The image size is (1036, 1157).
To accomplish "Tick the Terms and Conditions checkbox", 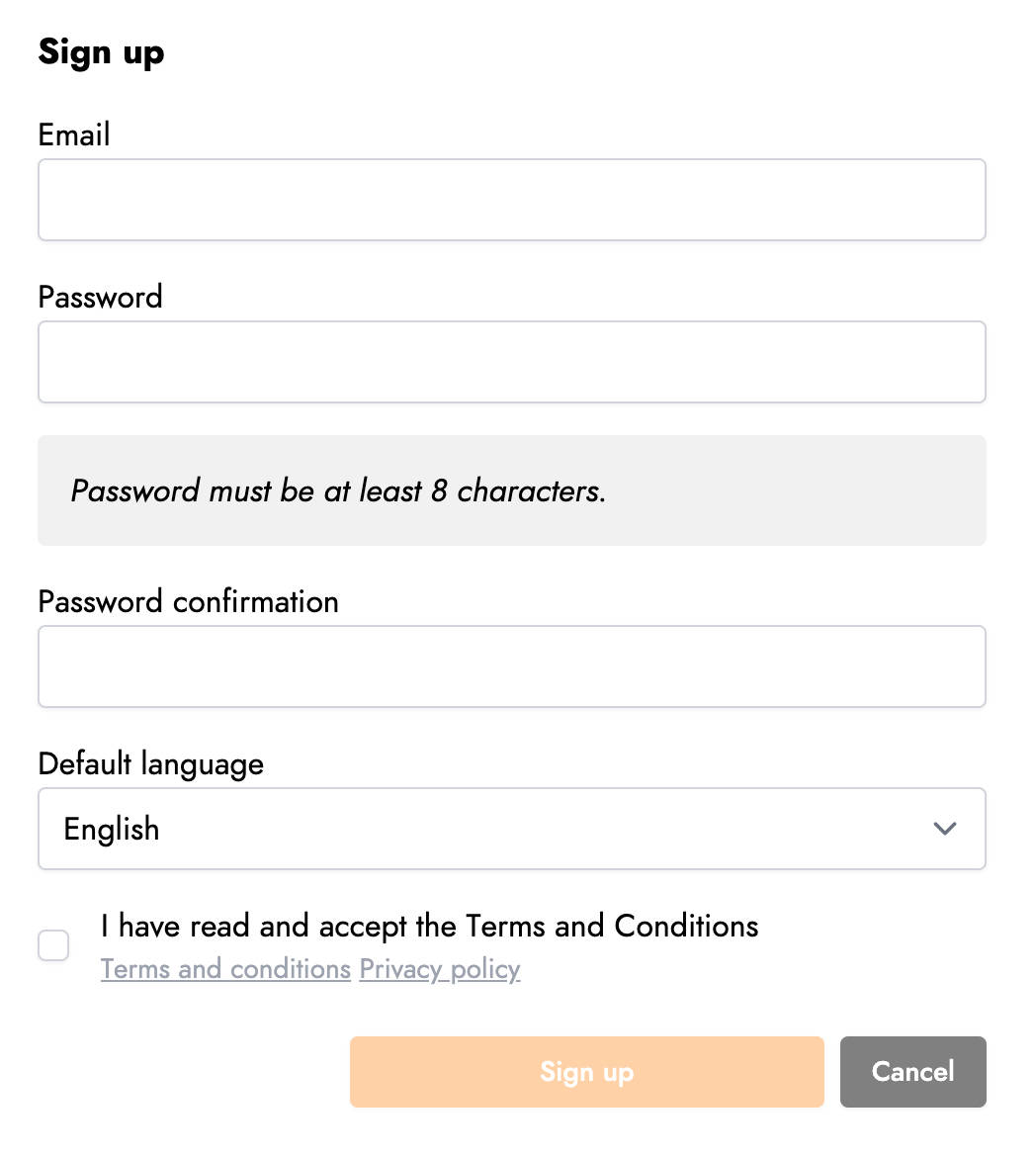I will click(x=53, y=945).
